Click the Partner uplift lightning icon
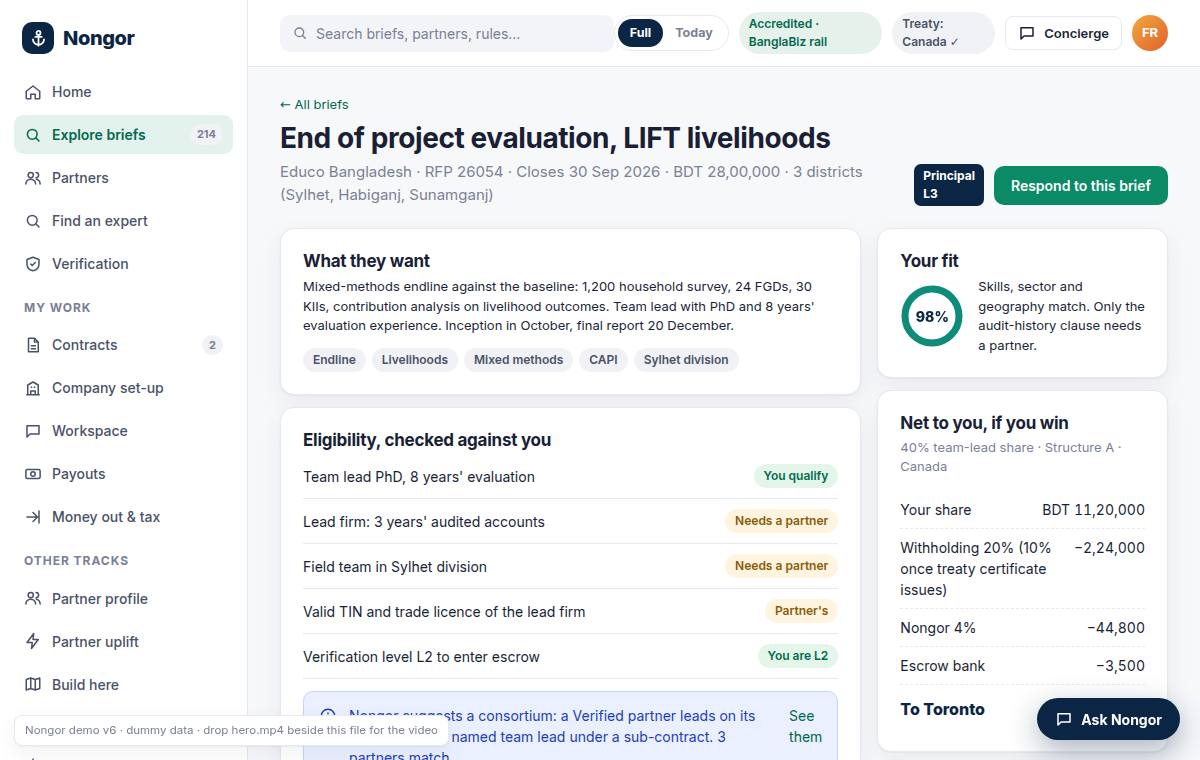The height and width of the screenshot is (760, 1200). click(33, 642)
